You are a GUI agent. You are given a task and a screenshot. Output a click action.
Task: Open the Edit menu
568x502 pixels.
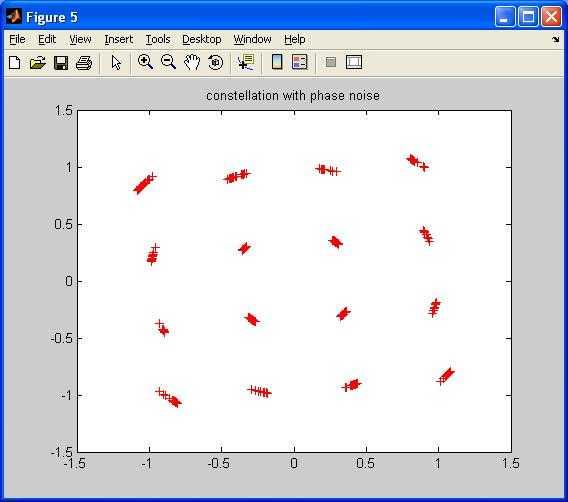[x=47, y=39]
